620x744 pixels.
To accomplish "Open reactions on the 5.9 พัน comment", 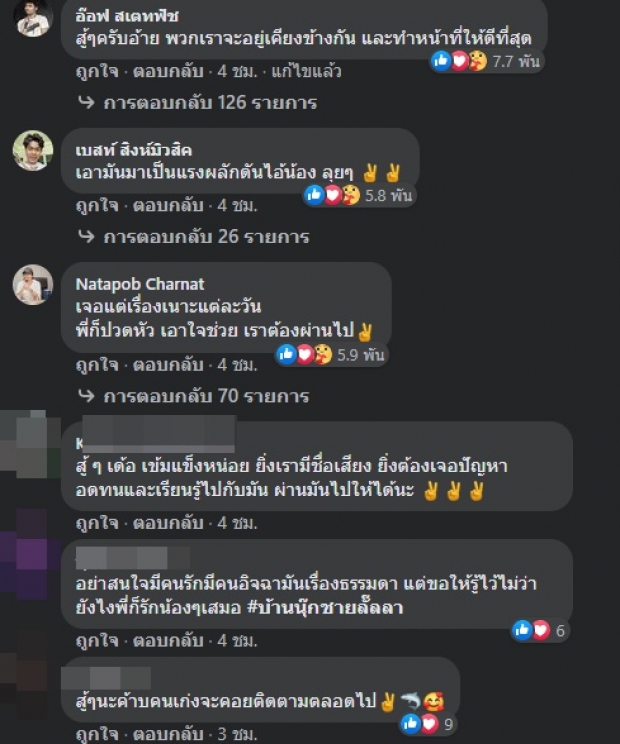I will tap(331, 354).
